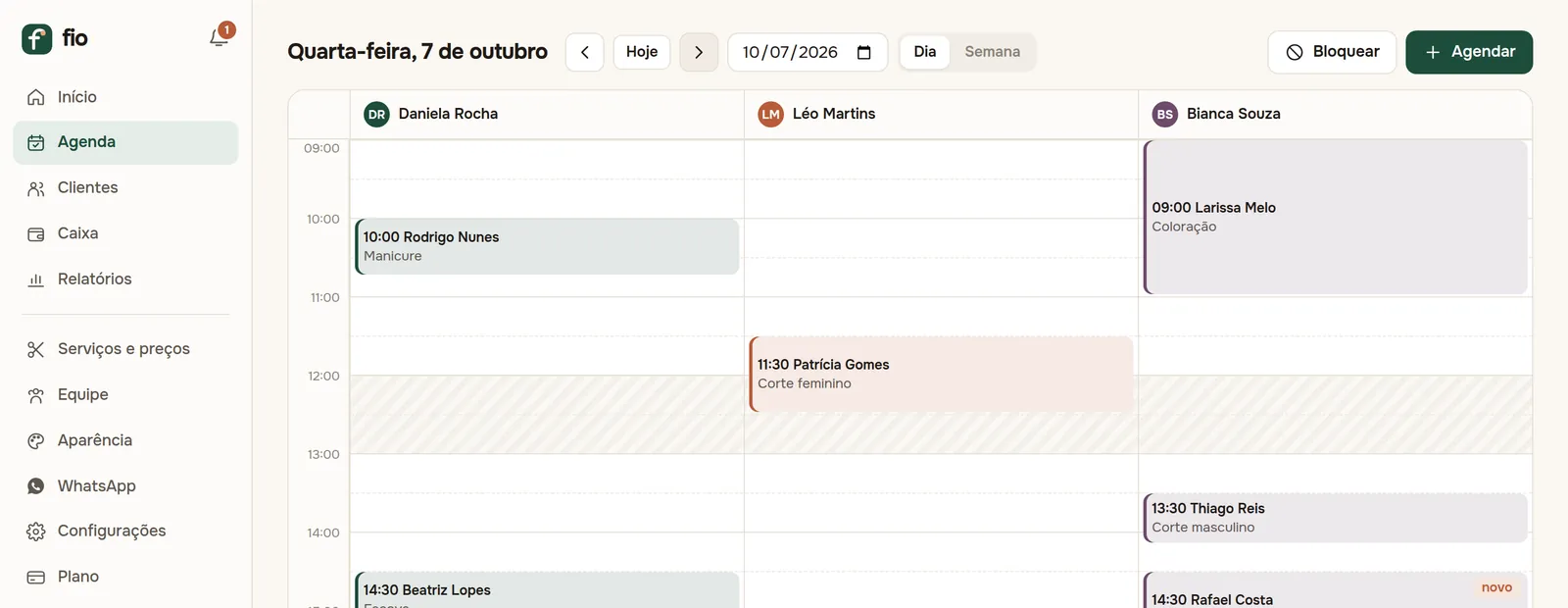Go to Início in the sidebar
This screenshot has width=1568, height=608.
click(125, 97)
